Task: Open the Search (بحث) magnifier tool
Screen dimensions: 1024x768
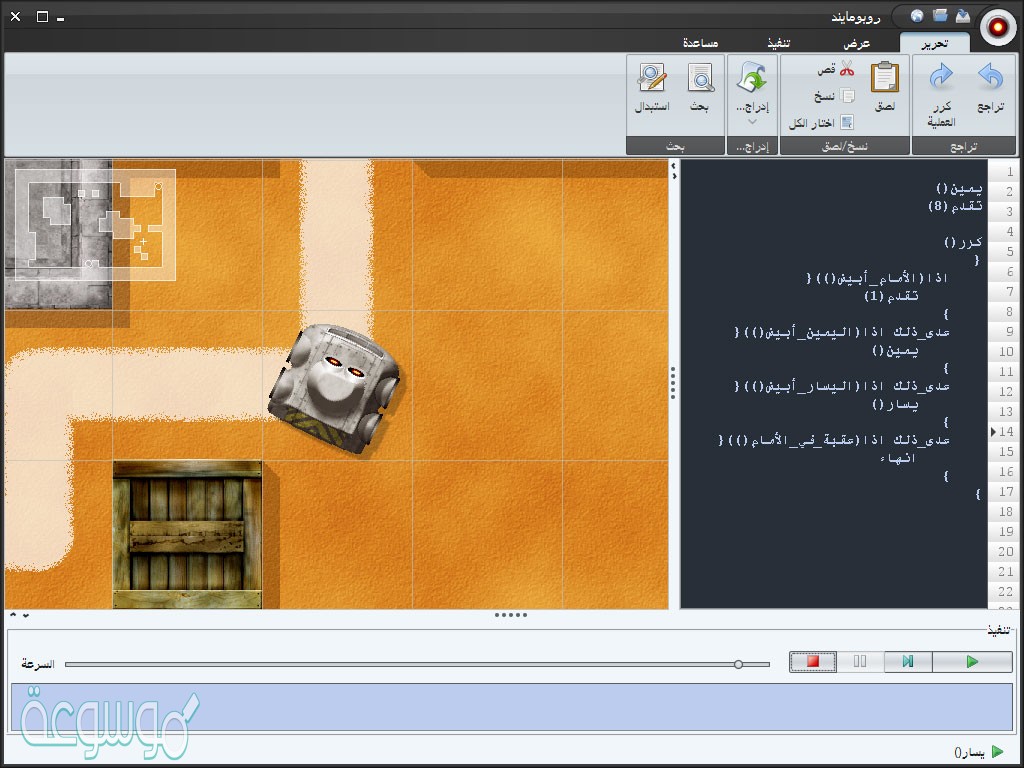Action: click(700, 78)
